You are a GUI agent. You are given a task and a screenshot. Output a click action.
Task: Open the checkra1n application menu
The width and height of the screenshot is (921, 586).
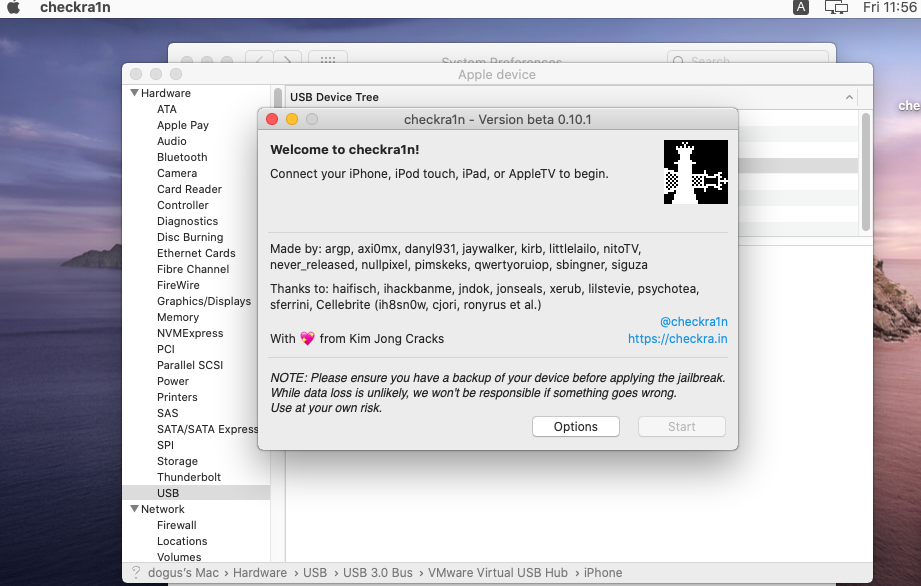click(75, 7)
